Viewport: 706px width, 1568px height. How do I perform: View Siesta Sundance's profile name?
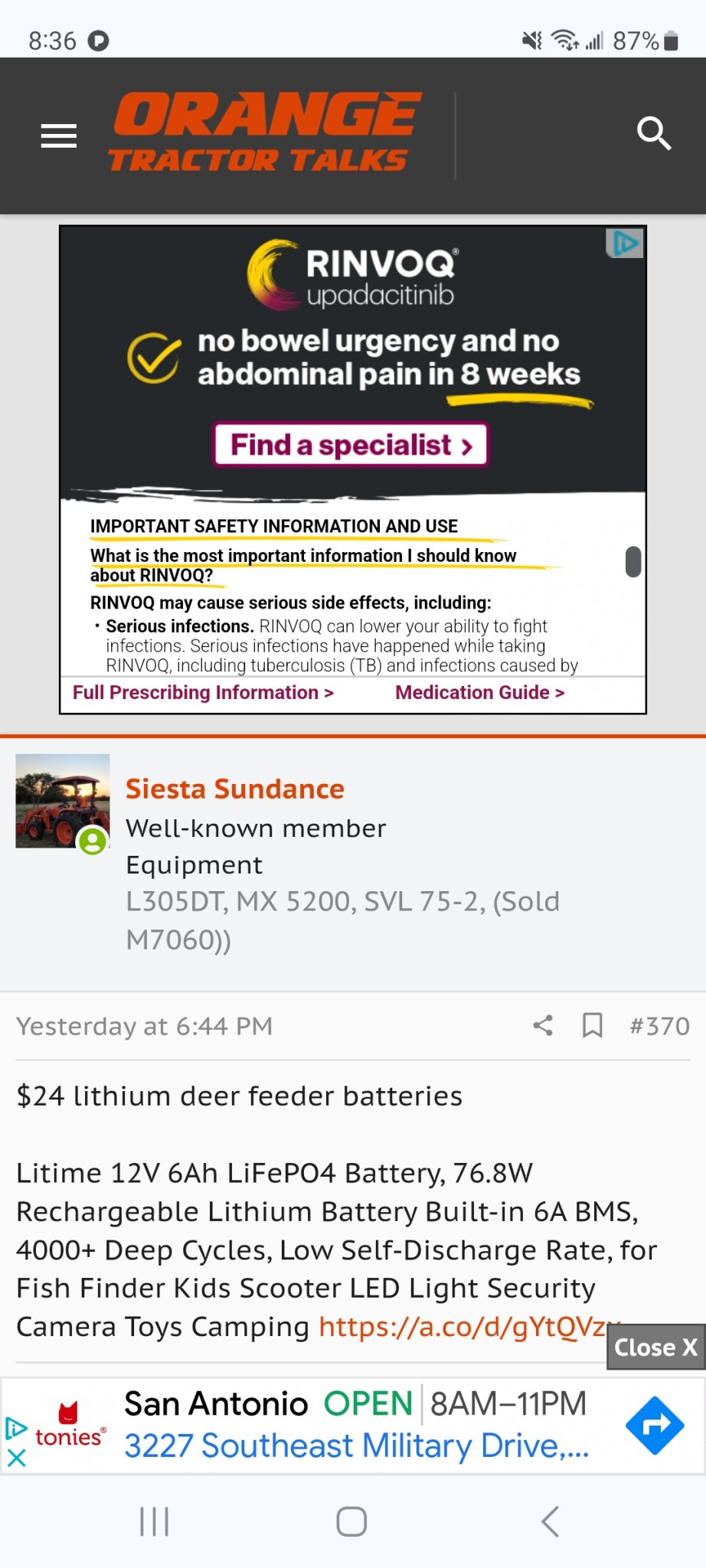tap(235, 789)
